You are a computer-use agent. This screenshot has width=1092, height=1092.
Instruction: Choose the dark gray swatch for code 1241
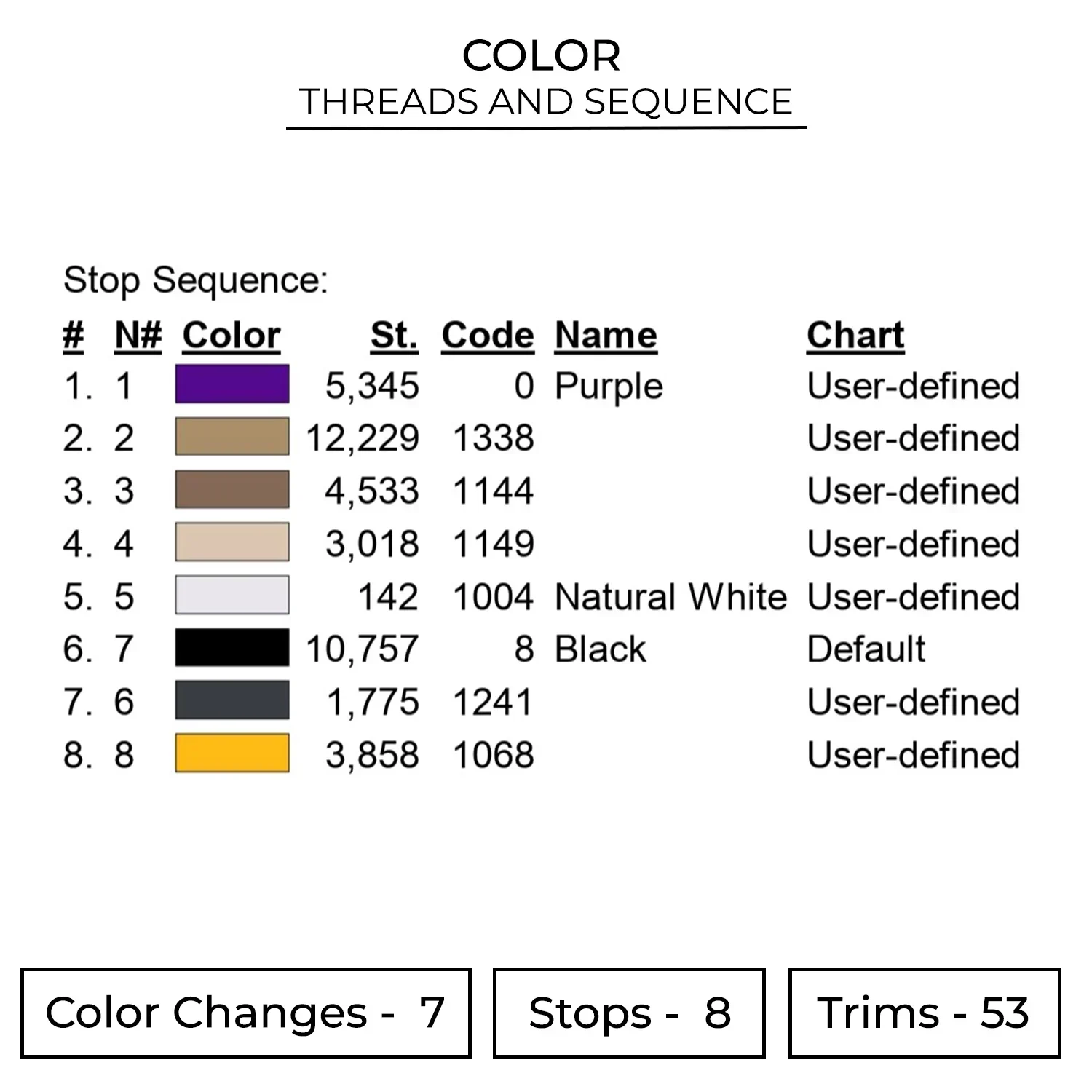click(232, 700)
